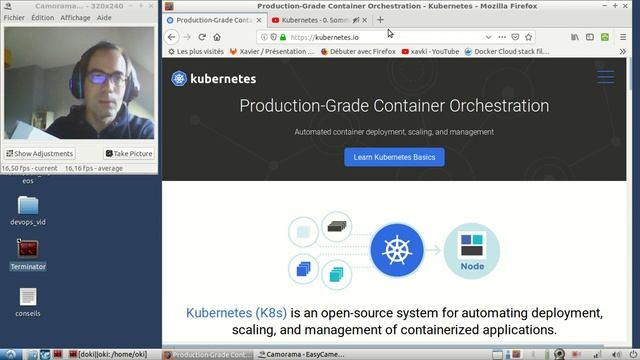Select the conseils desktop file
This screenshot has width=640, height=360.
28,302
